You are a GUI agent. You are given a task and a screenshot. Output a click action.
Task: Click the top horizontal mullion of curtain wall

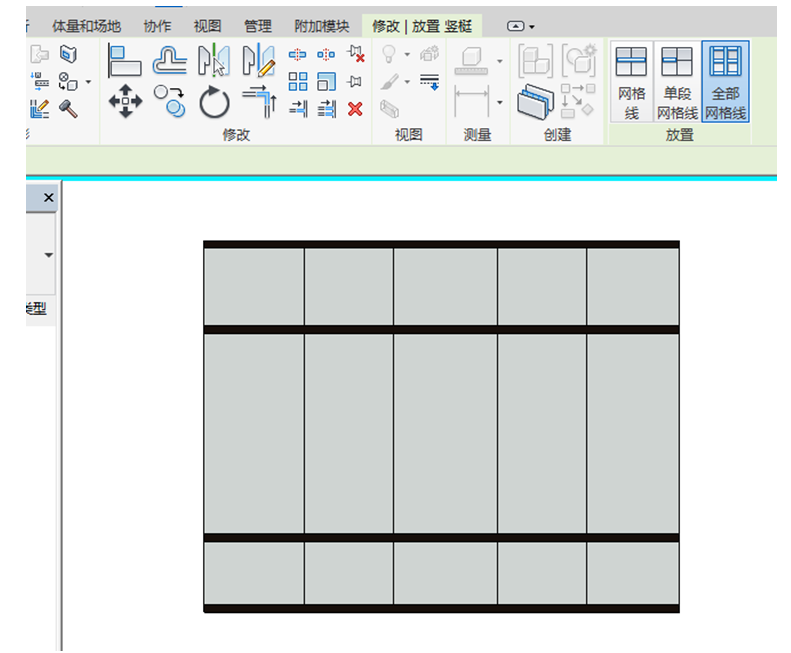pyautogui.click(x=441, y=244)
